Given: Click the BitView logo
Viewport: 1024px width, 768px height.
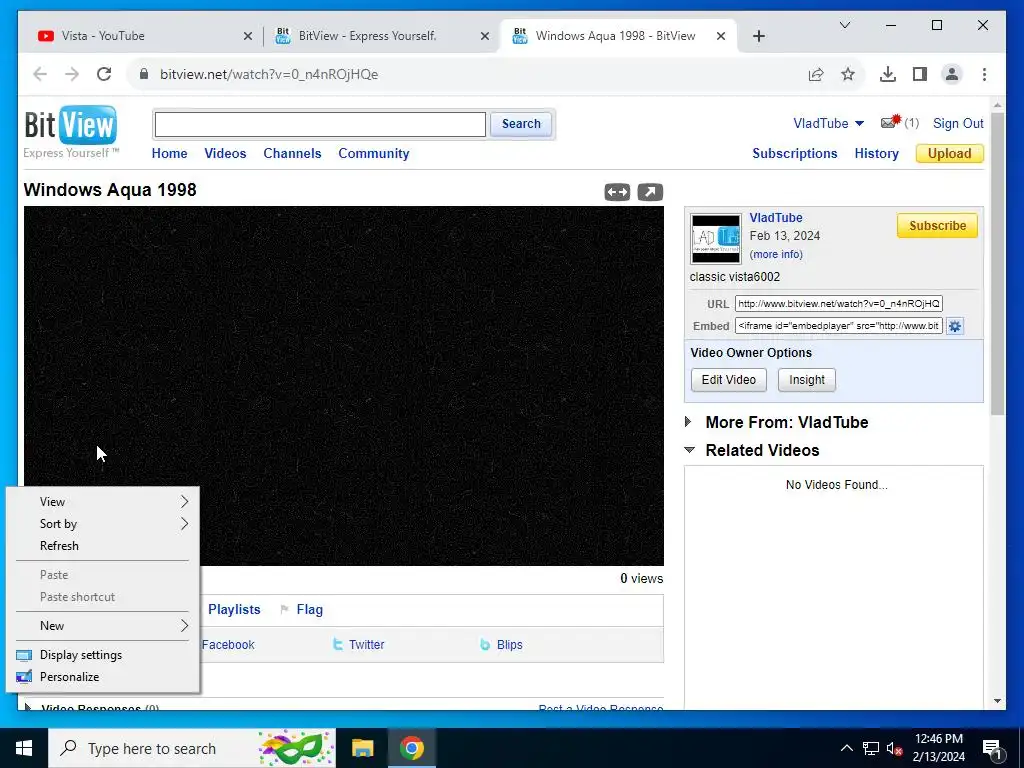Looking at the screenshot, I should [x=71, y=131].
